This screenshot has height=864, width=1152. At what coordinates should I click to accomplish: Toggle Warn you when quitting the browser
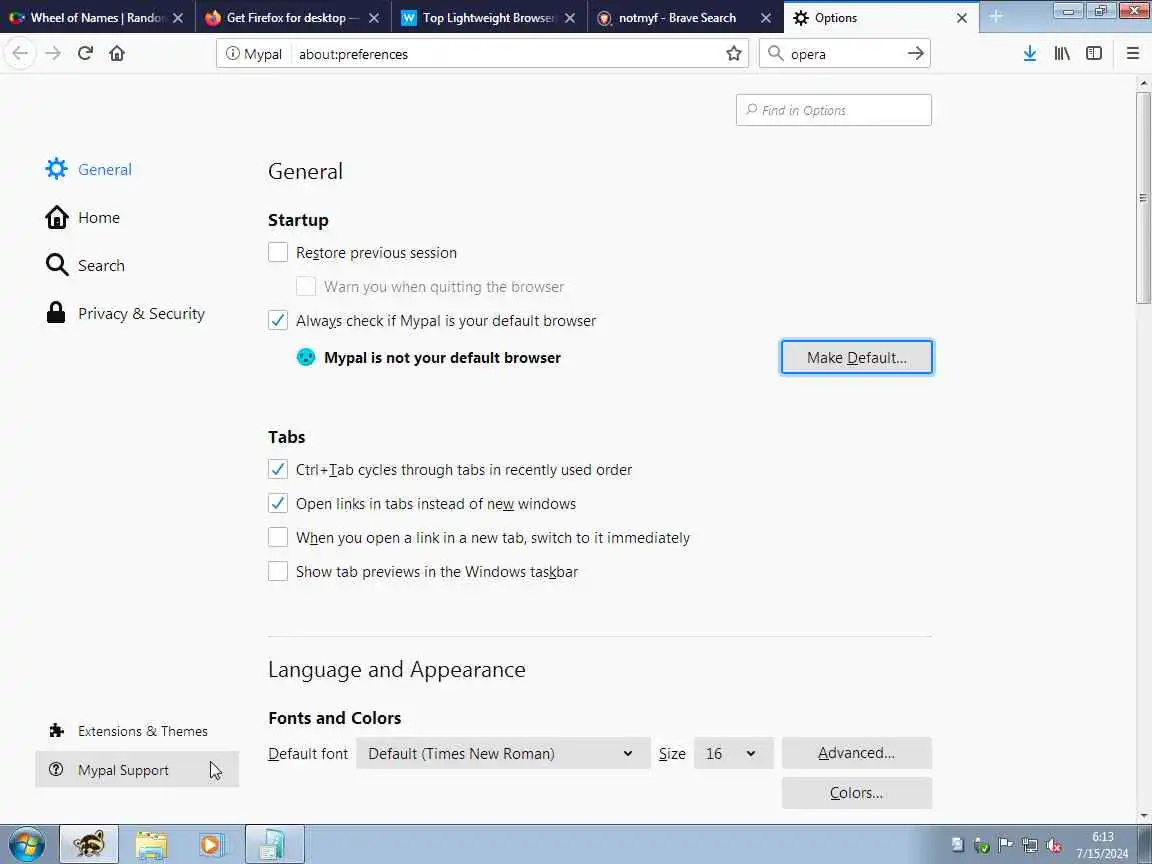coord(306,286)
